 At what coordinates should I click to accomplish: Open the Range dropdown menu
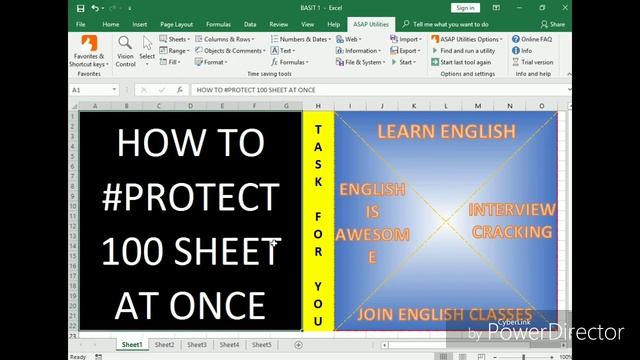pos(174,51)
